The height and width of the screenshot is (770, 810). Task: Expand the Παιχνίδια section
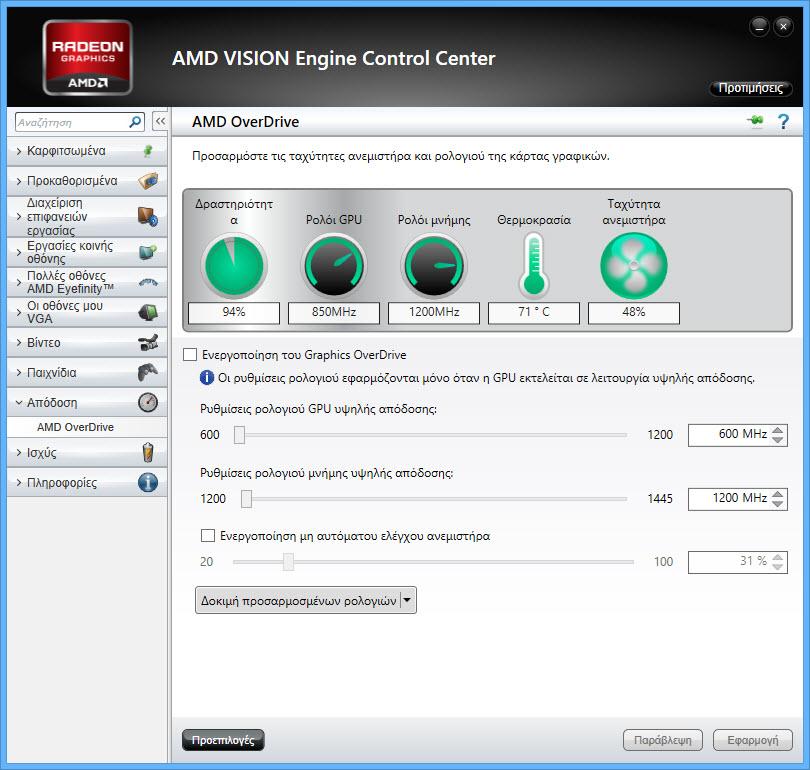pyautogui.click(x=19, y=372)
